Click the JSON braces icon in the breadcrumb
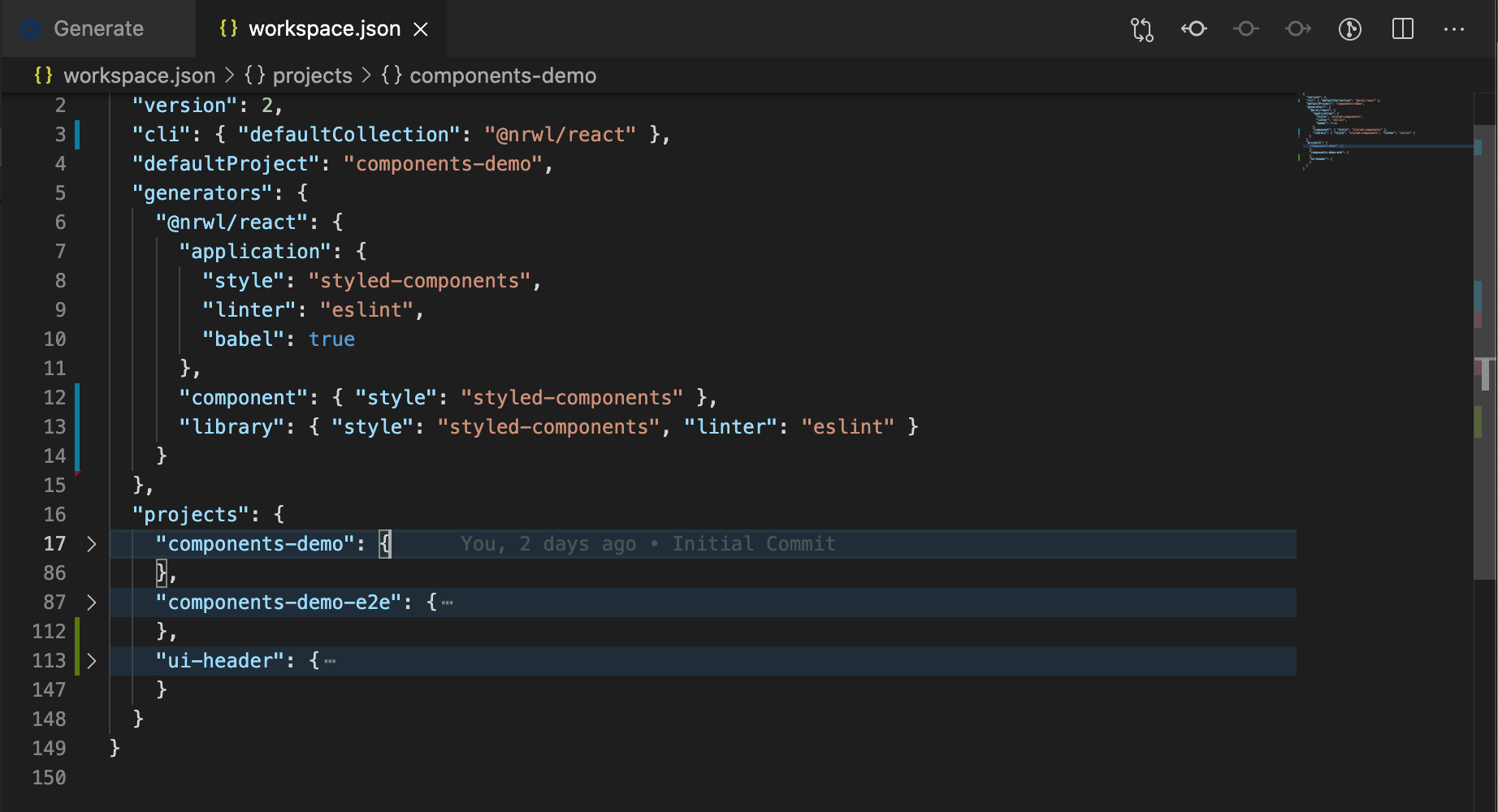The image size is (1498, 812). [43, 76]
